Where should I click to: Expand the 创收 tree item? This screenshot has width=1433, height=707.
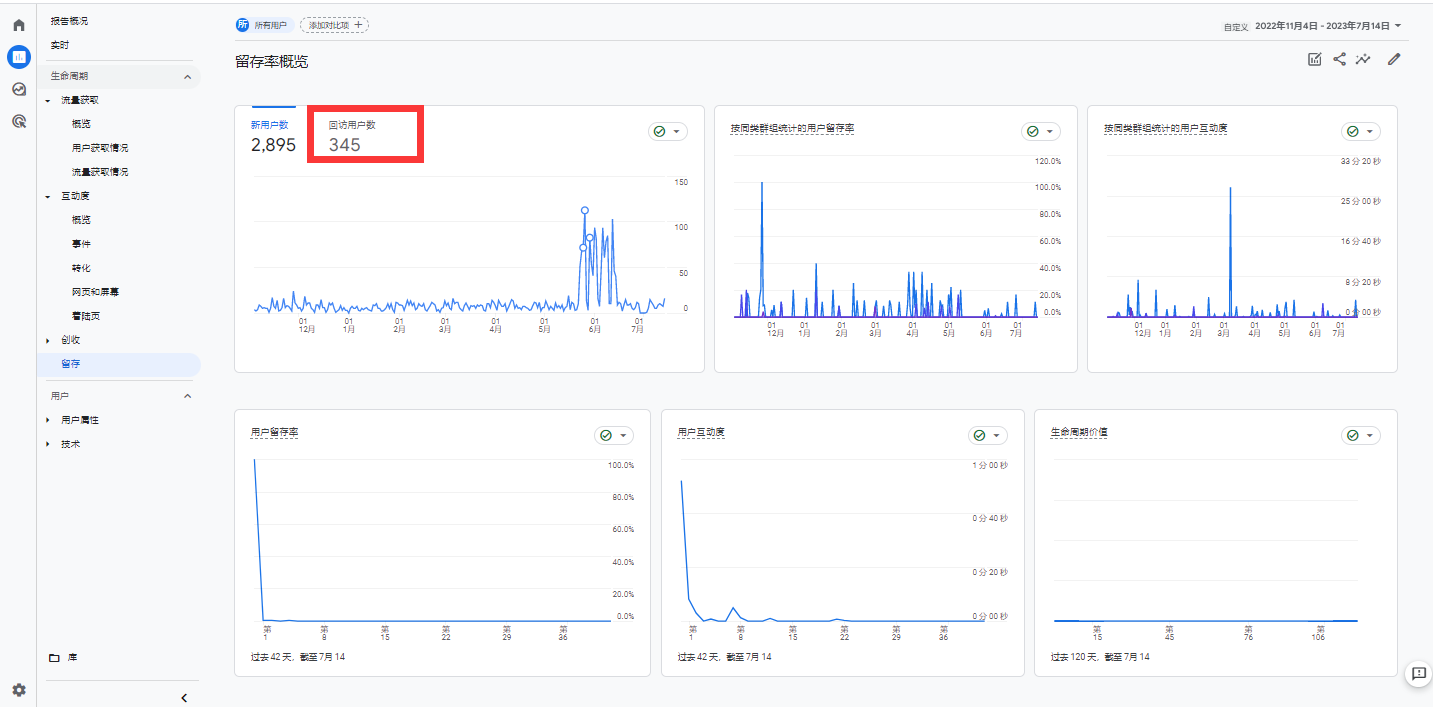47,340
